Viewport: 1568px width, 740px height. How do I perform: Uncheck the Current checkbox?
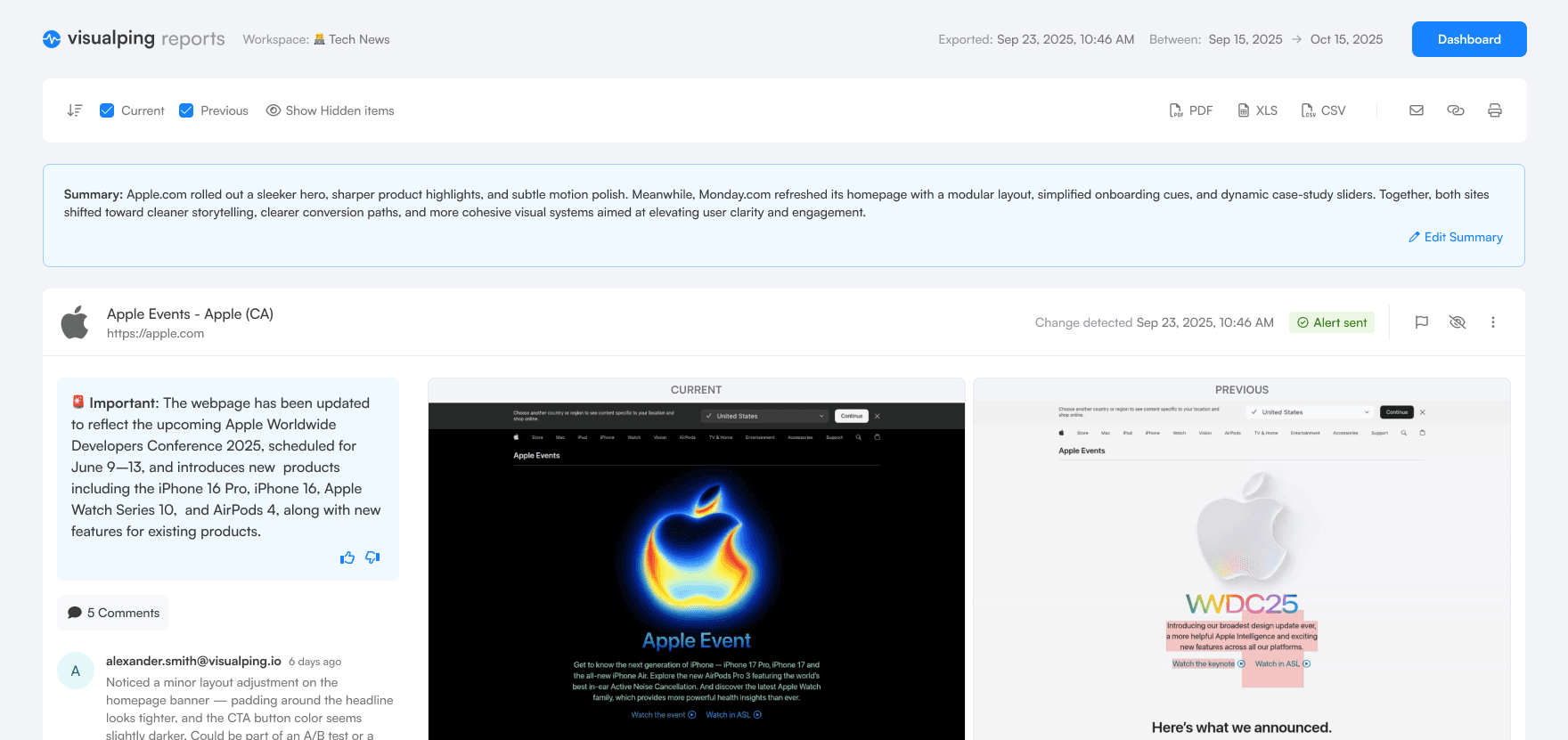click(107, 110)
